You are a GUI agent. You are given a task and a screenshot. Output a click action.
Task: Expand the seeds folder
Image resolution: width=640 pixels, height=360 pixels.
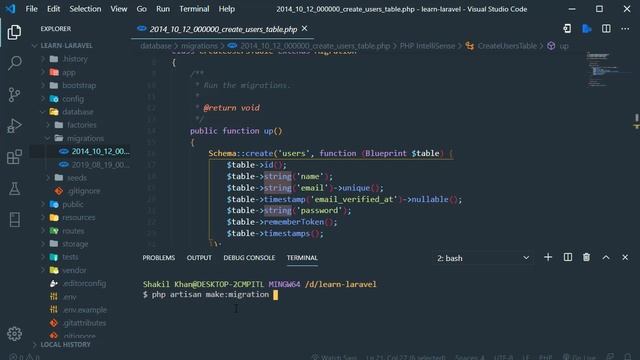(x=77, y=178)
